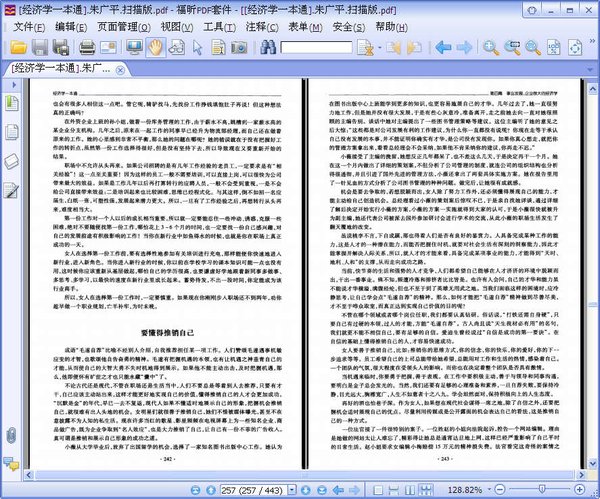Click the Fit Page icon
This screenshot has width=600, height=499.
(x=575, y=47)
